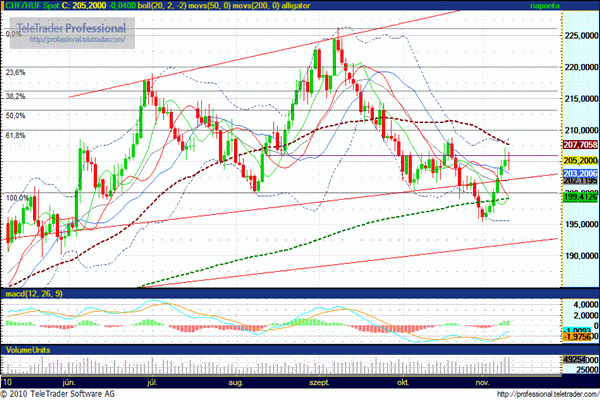The width and height of the screenshot is (600, 400).
Task: Click the blue 203,2006 price tag
Action: point(579,173)
